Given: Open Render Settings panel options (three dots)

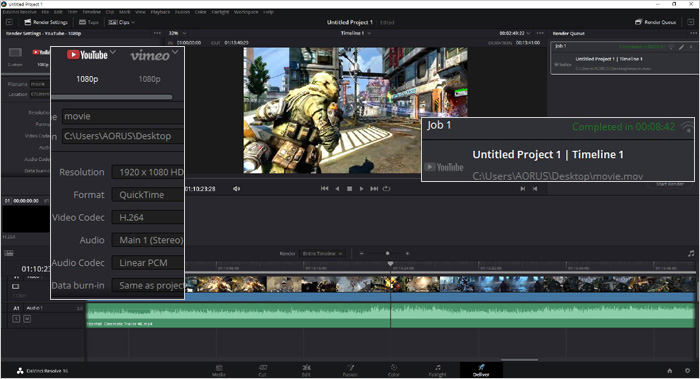Looking at the screenshot, I should [157, 33].
